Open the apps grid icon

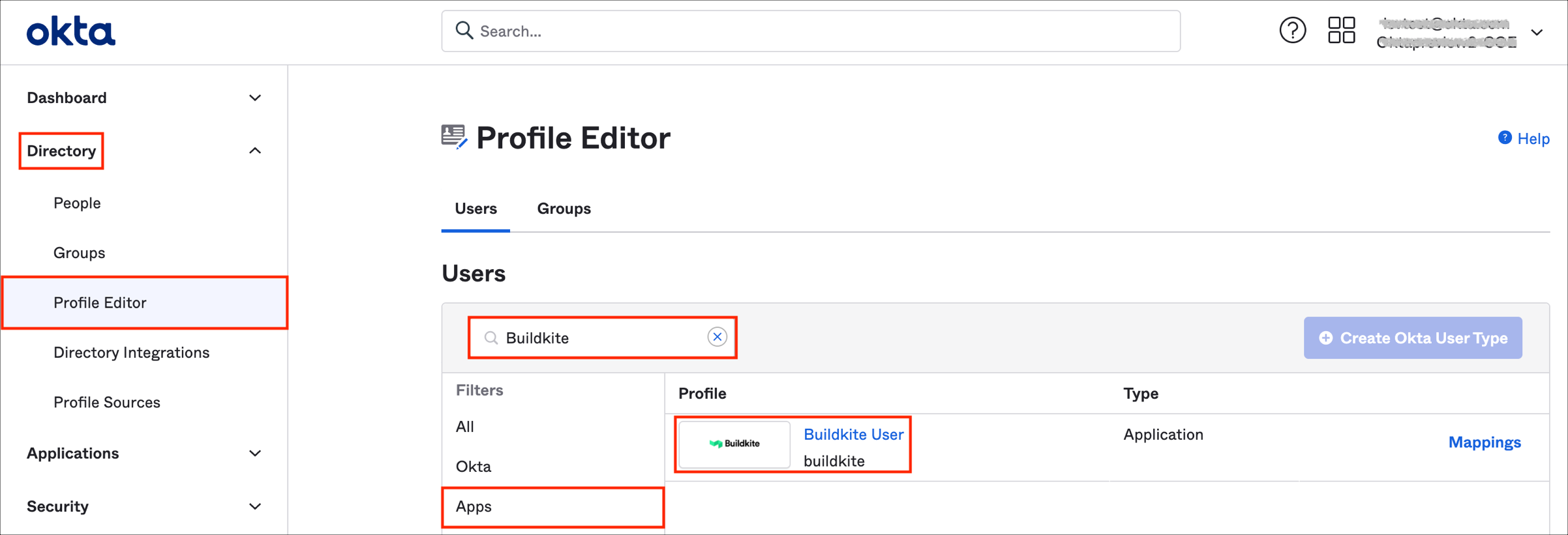click(x=1341, y=31)
